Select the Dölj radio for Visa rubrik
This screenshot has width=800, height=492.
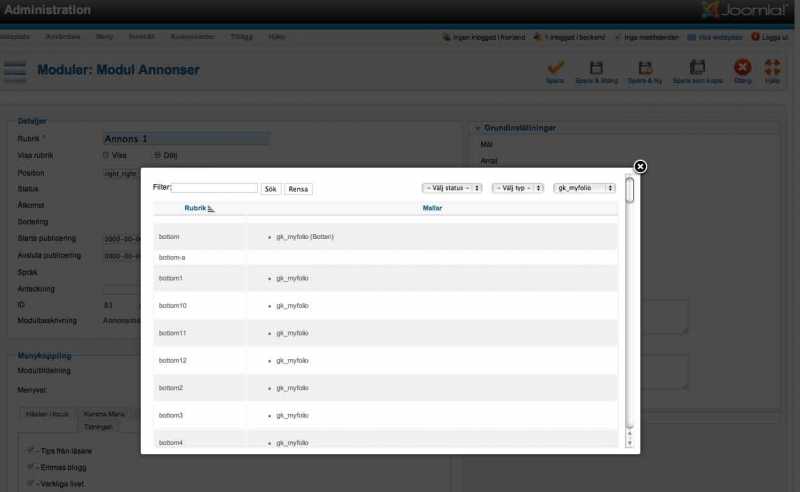157,155
